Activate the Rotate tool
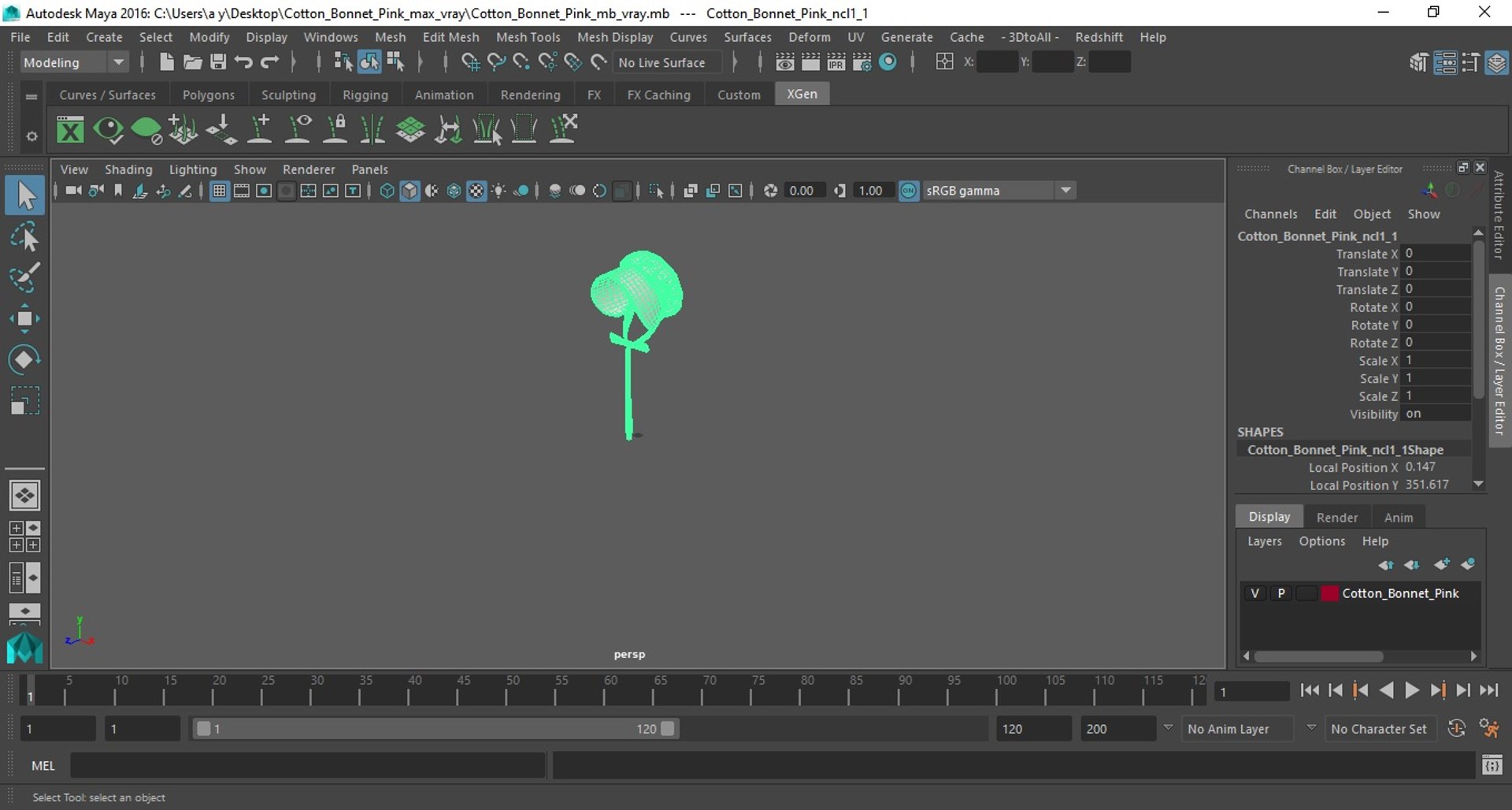The height and width of the screenshot is (810, 1512). (24, 359)
